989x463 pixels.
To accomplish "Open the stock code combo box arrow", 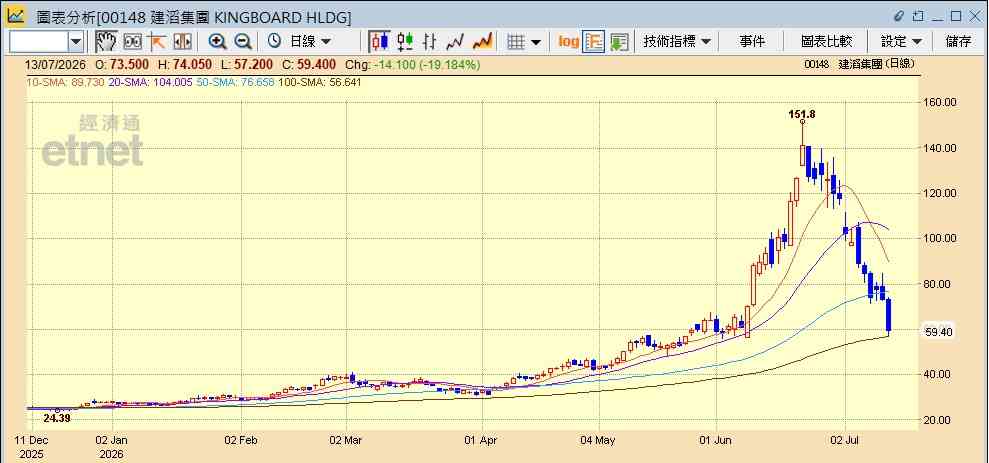I will [x=76, y=42].
